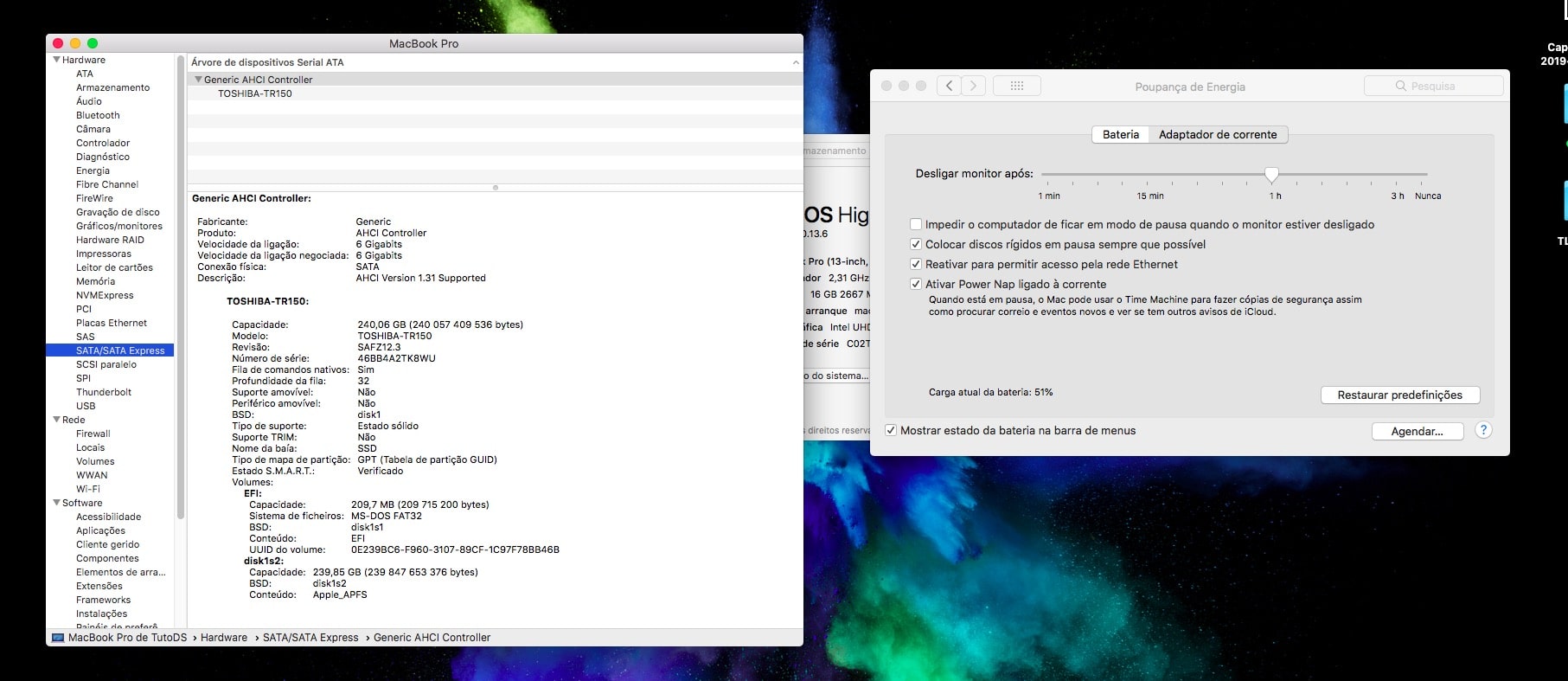The width and height of the screenshot is (1568, 681).
Task: Focus the Pesquisa search field
Action: 1433,86
